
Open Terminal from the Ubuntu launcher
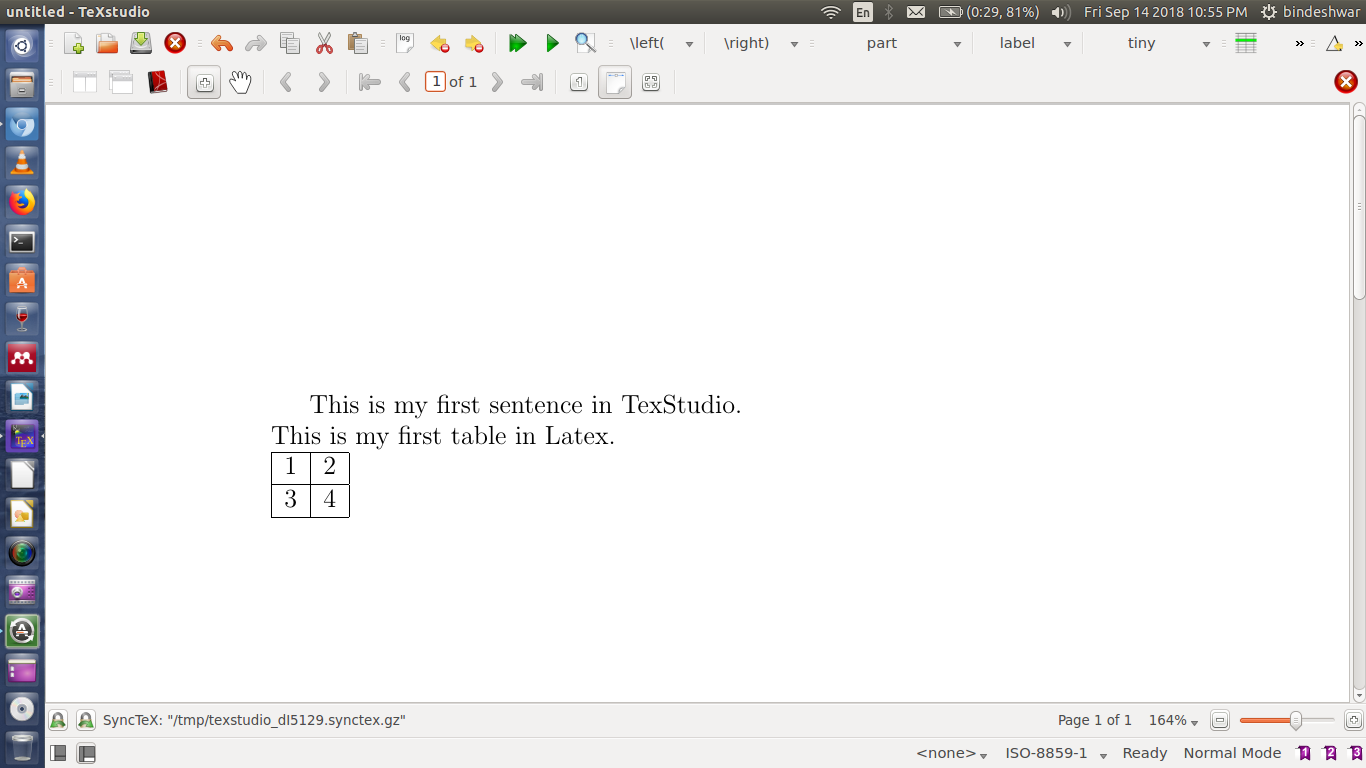pyautogui.click(x=22, y=241)
